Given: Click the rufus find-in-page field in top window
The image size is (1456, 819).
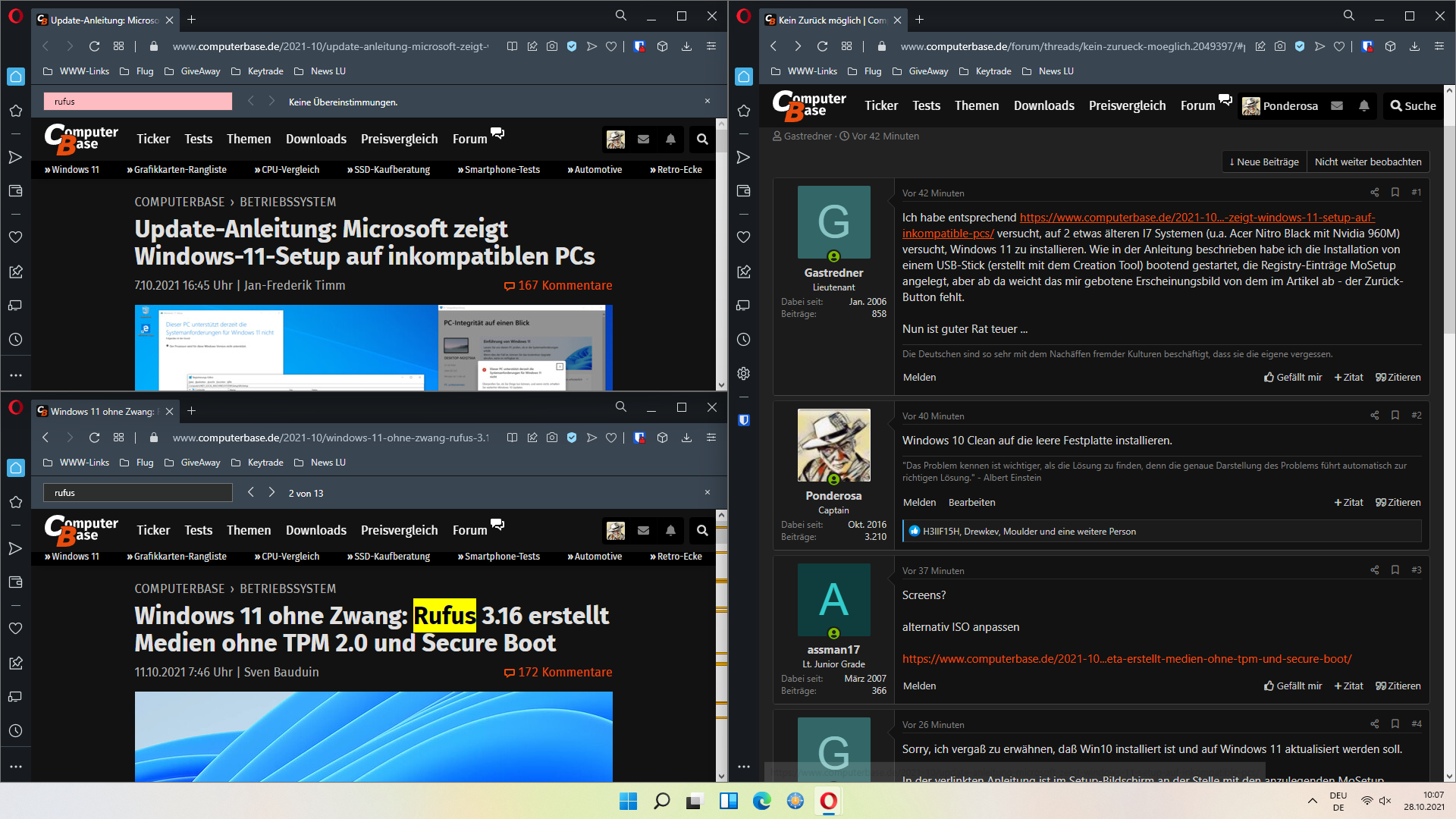Looking at the screenshot, I should click(138, 102).
